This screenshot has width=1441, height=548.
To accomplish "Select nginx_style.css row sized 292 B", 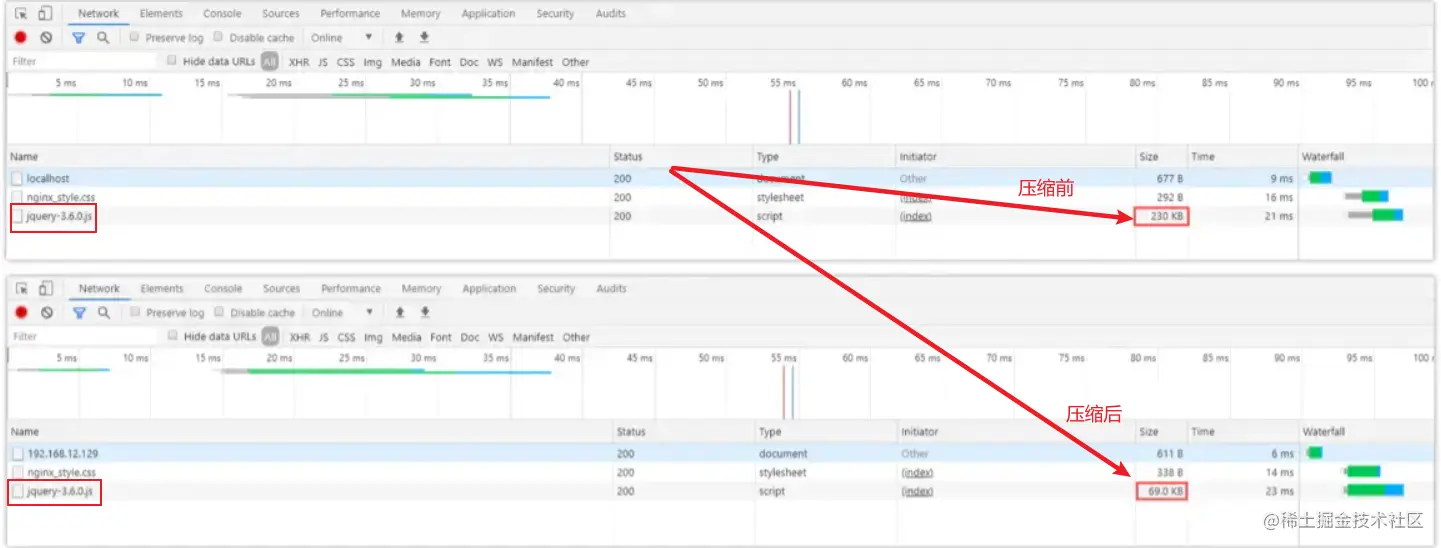I will tap(721, 197).
